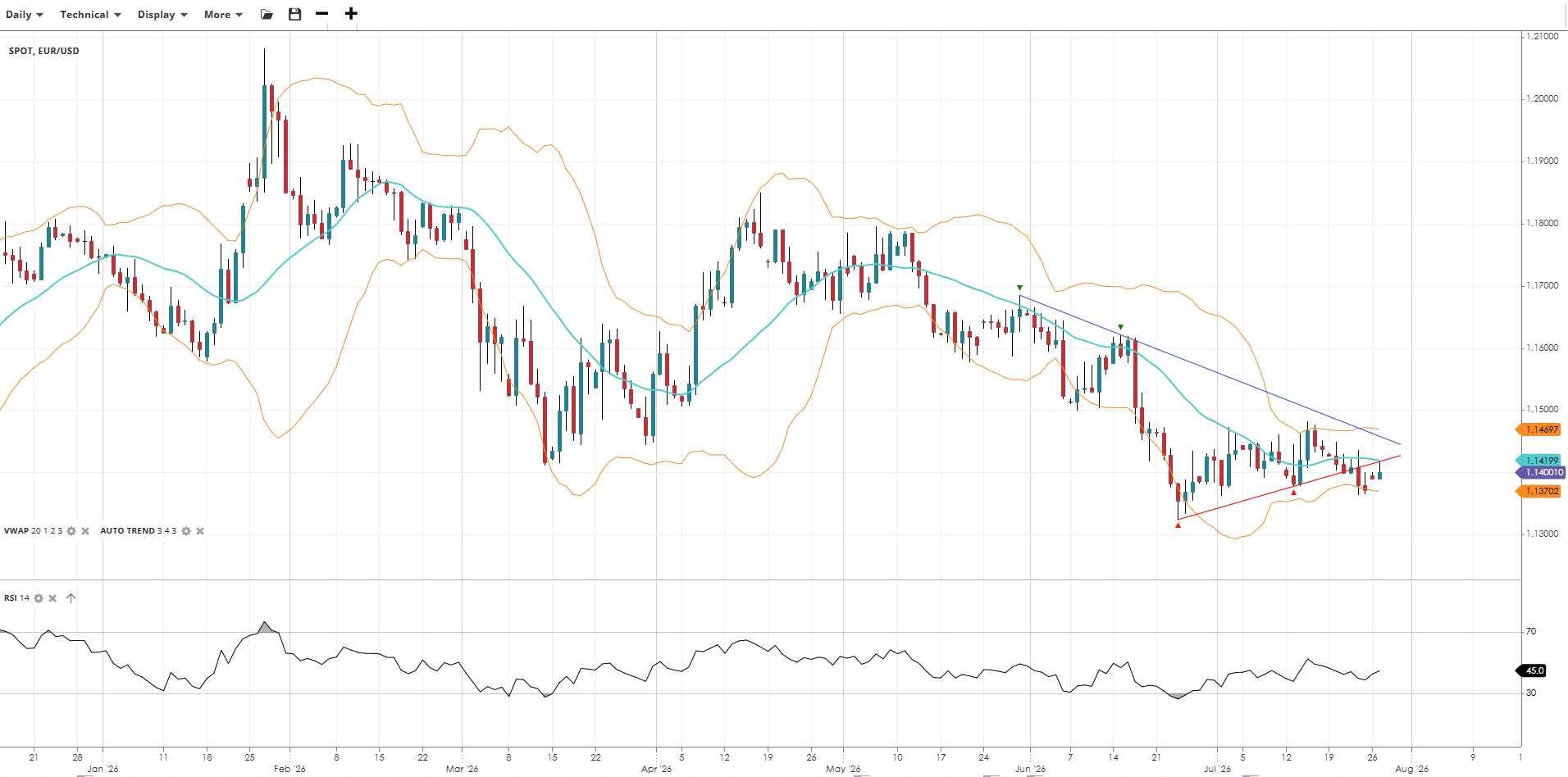The height and width of the screenshot is (777, 1568).
Task: Click the Jan '26 date axis label
Action: pyautogui.click(x=103, y=769)
